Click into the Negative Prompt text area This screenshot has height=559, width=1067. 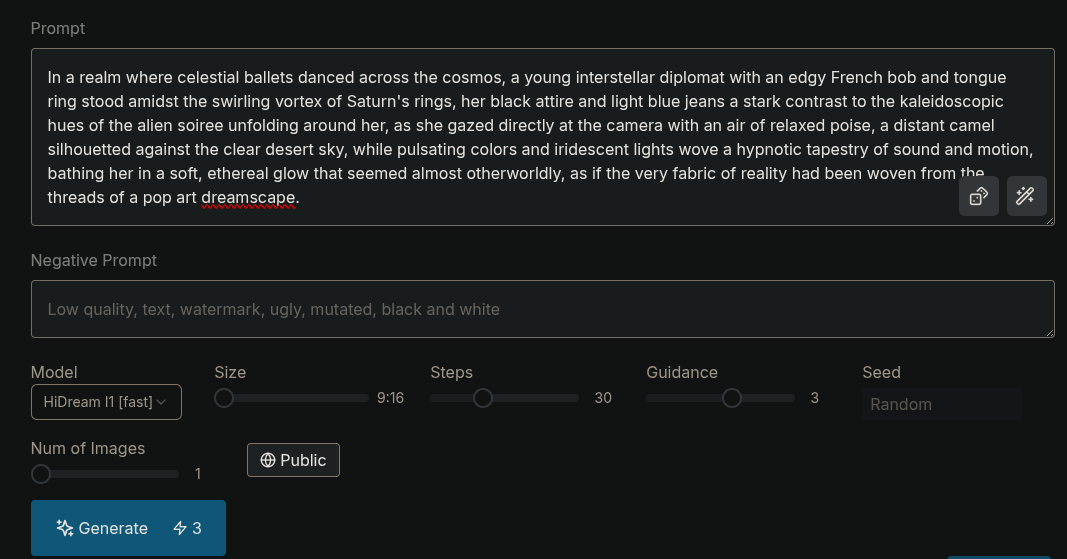[x=542, y=309]
